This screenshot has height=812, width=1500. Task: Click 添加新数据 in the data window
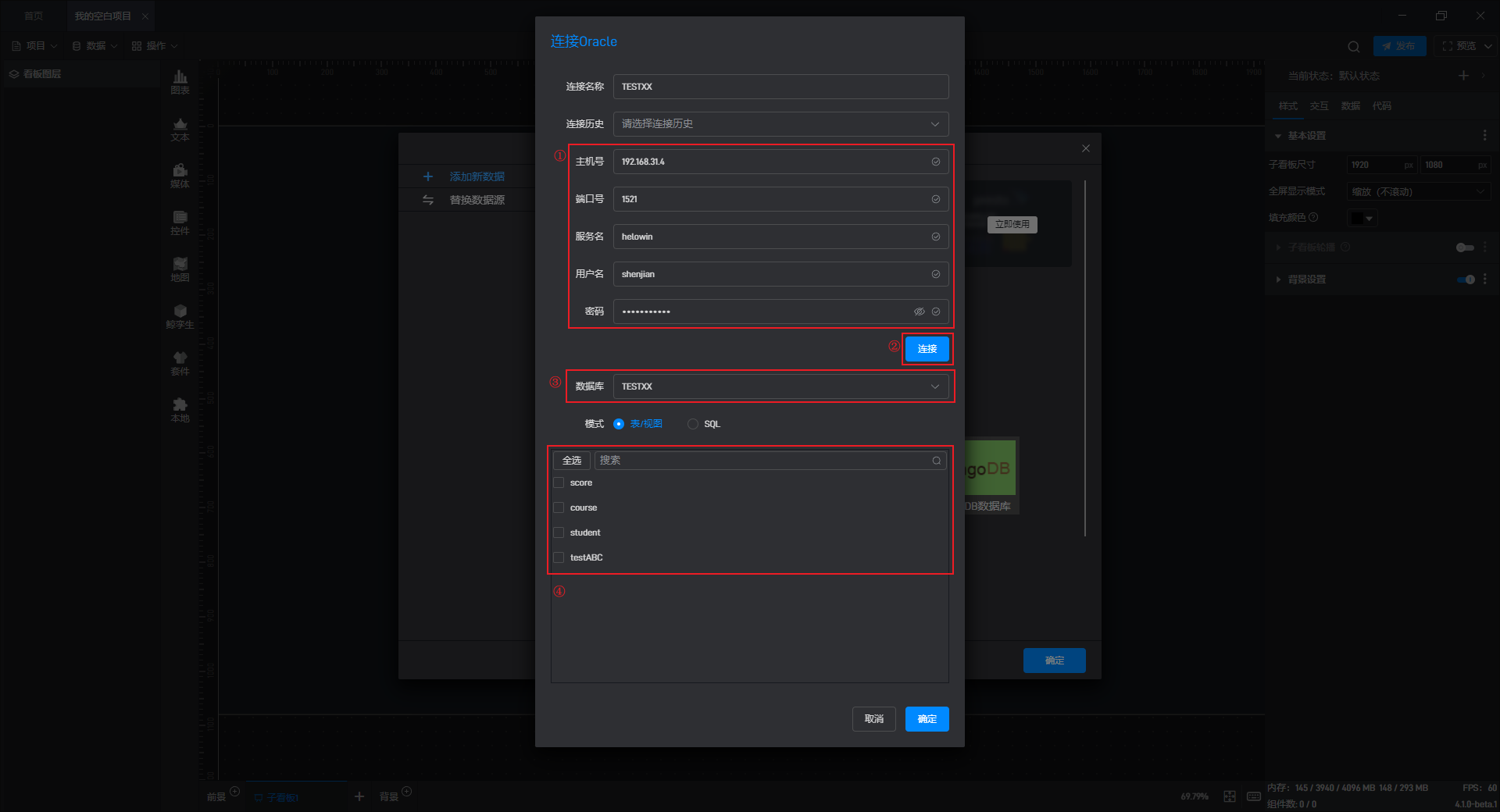pos(477,176)
